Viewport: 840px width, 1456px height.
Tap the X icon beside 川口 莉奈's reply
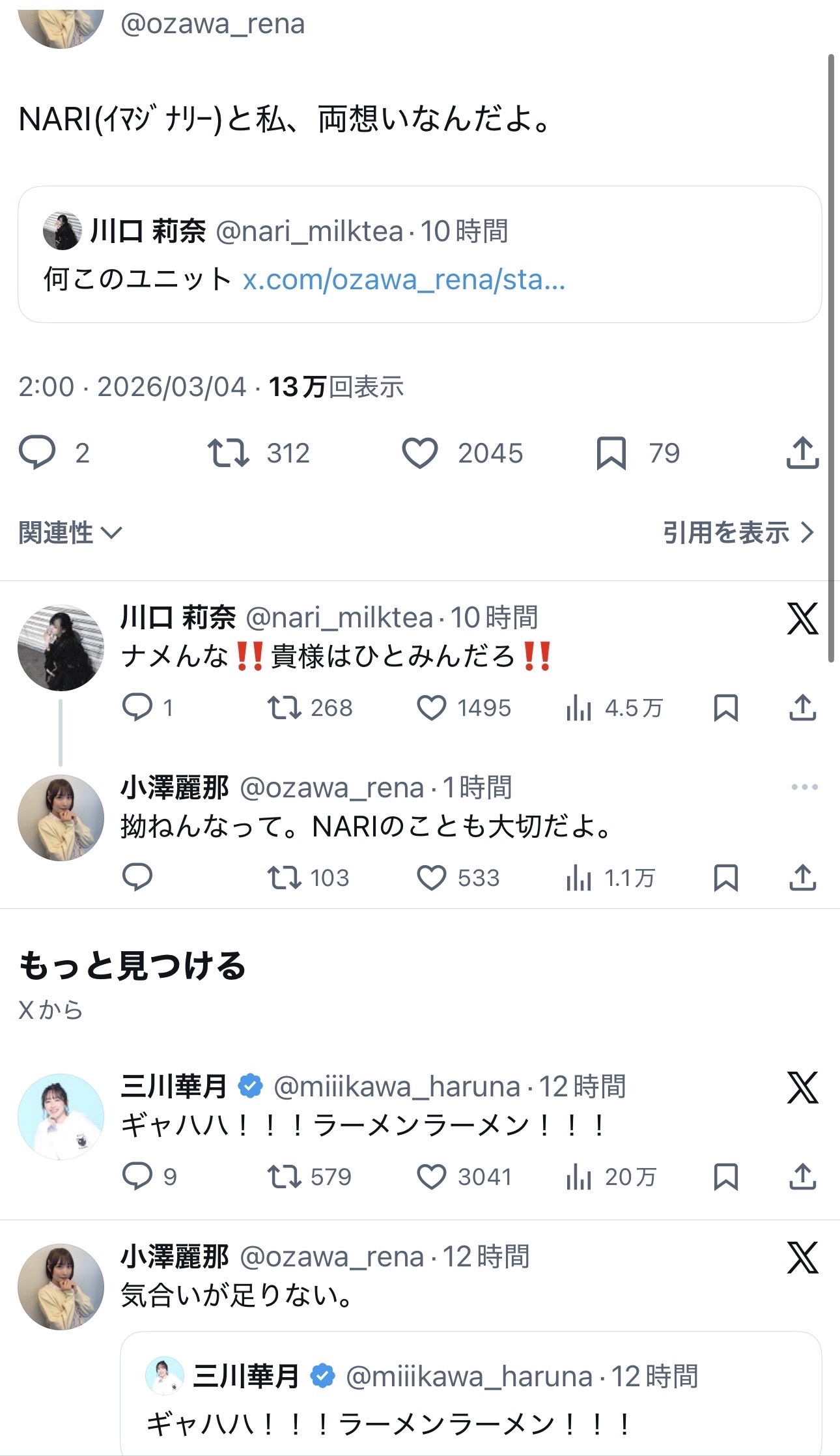[802, 619]
